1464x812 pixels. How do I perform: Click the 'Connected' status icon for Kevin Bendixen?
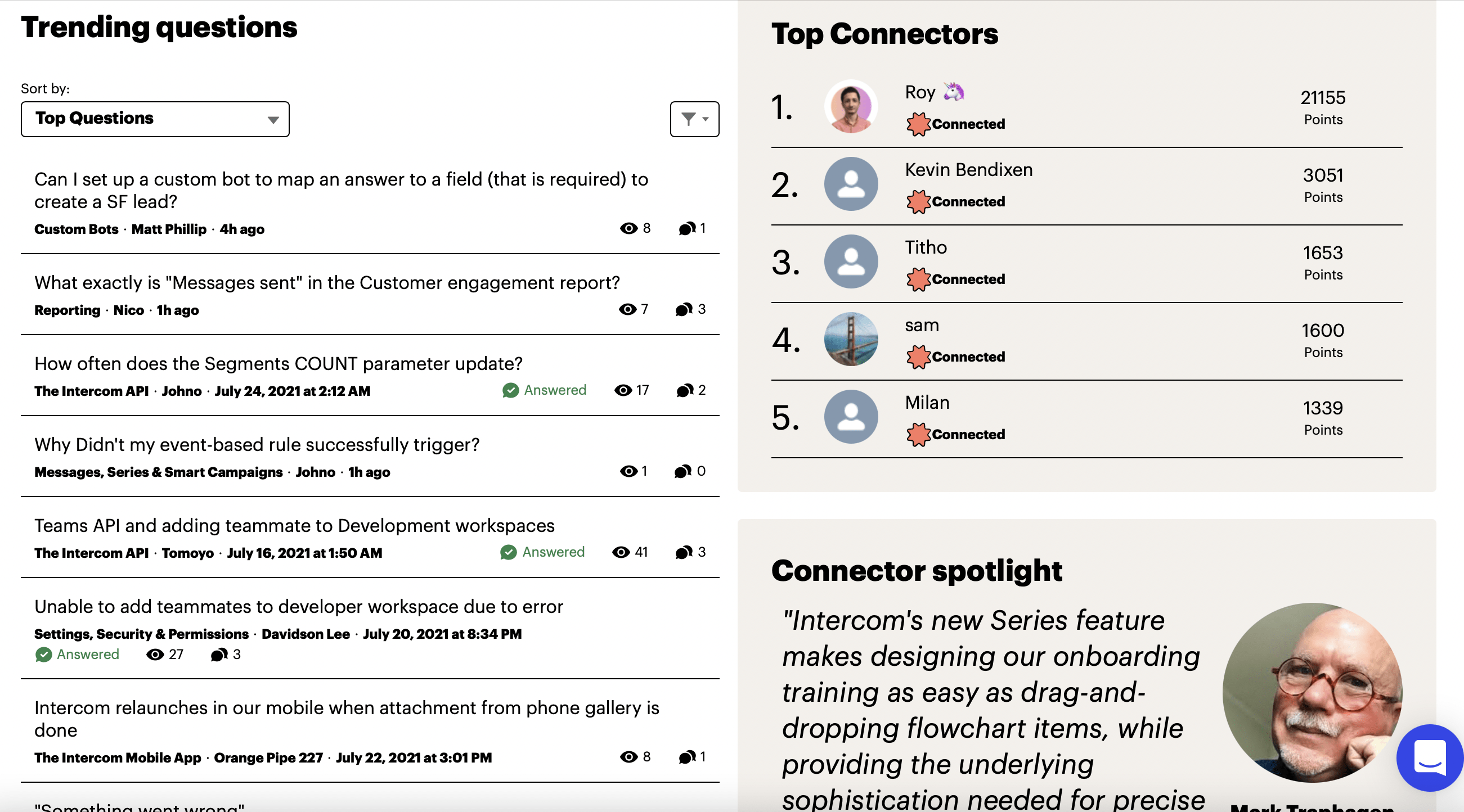916,201
